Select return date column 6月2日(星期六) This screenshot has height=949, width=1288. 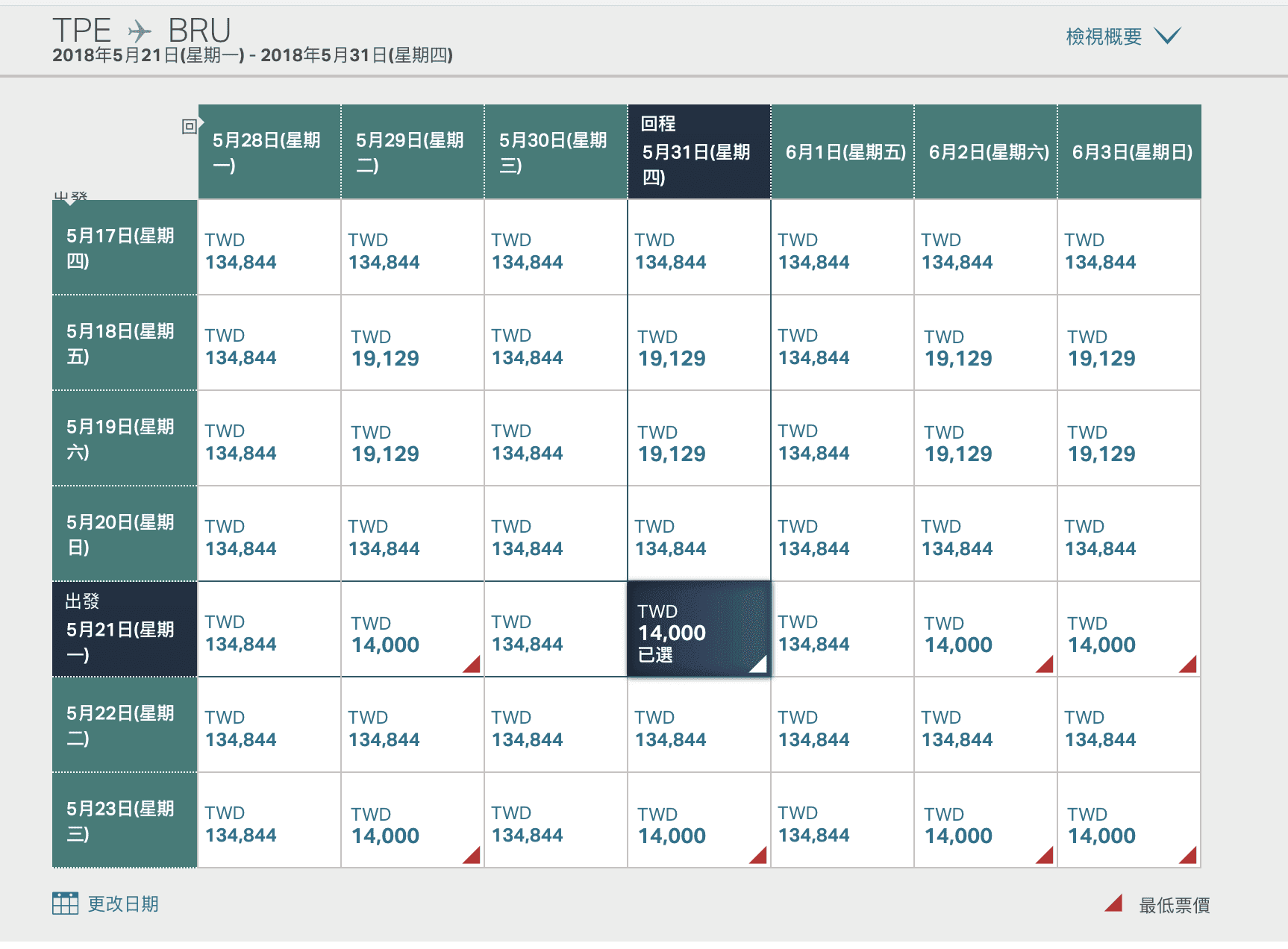pos(986,152)
